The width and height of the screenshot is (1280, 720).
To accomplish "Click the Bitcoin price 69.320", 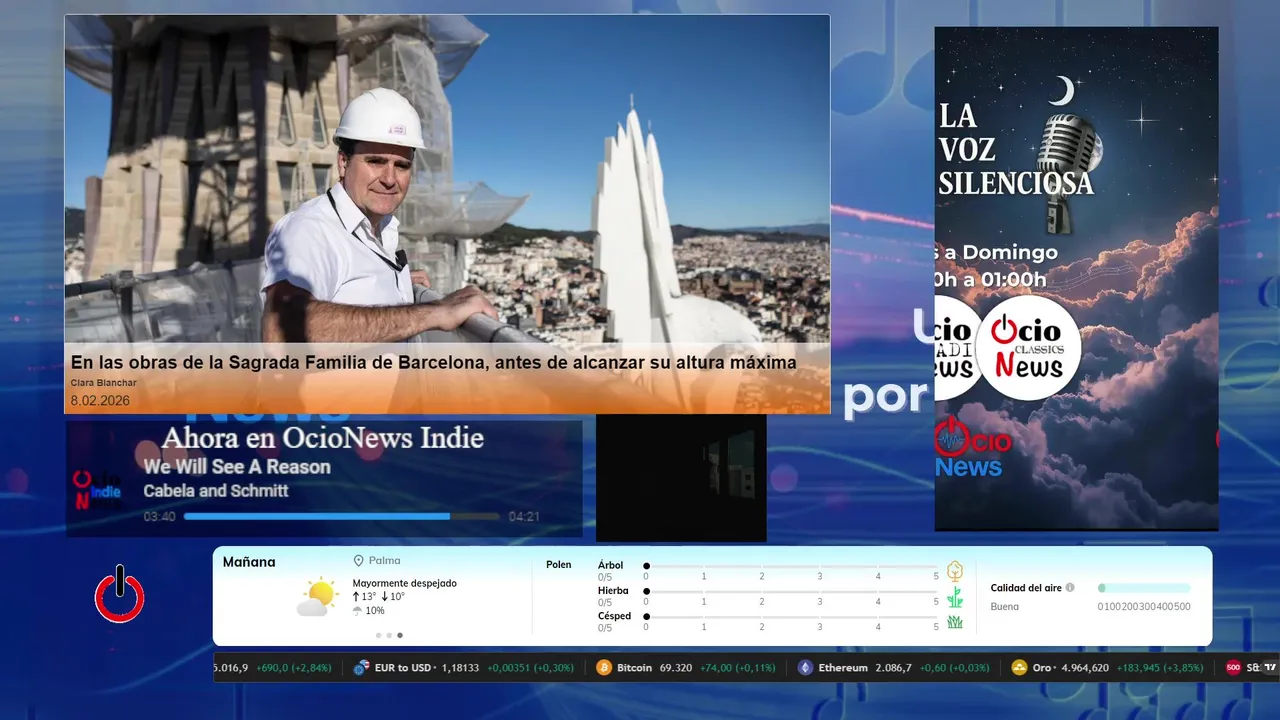I will coord(676,667).
